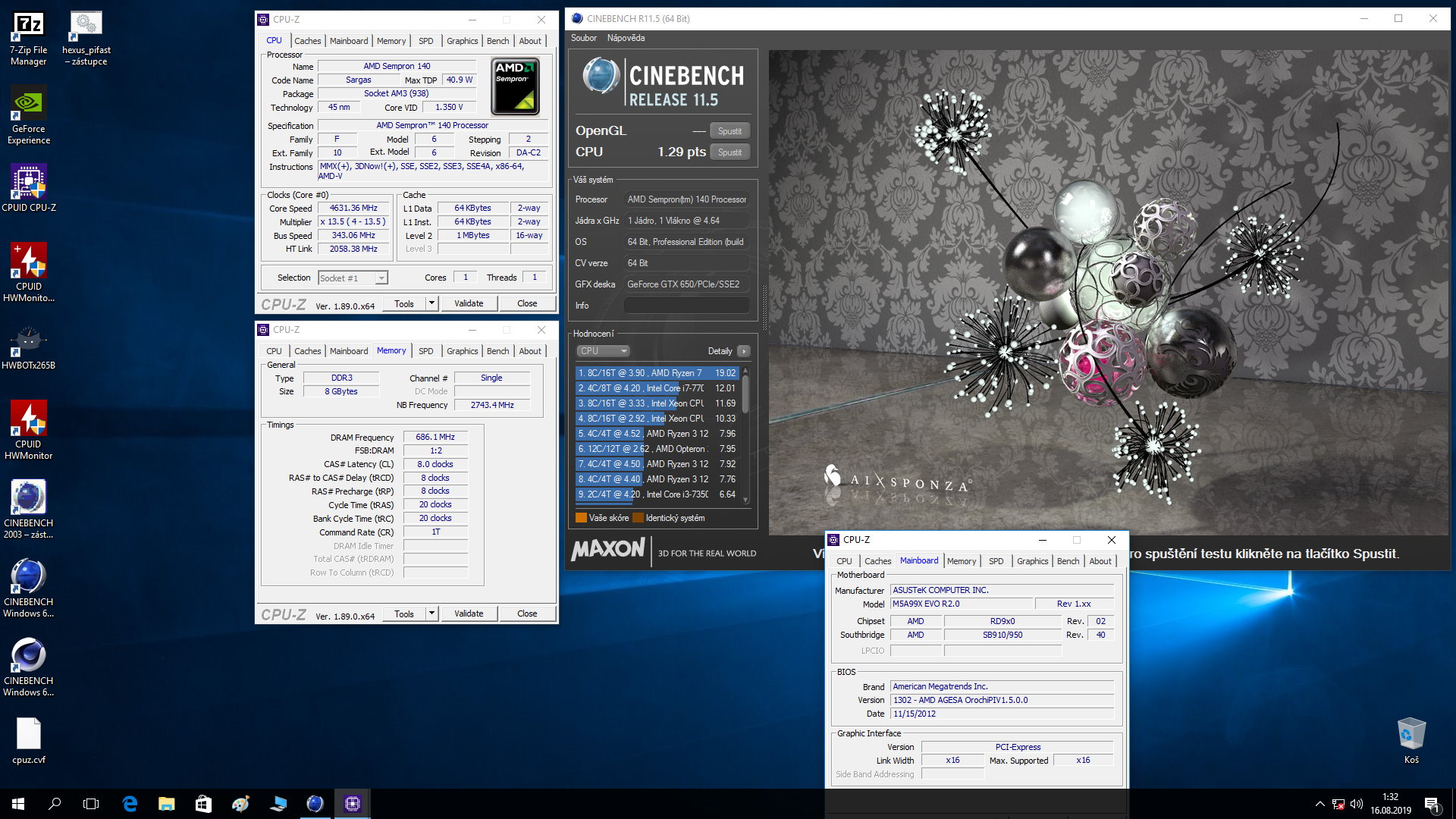1456x819 pixels.
Task: Click Vaše skóre orange color swatch
Action: tap(581, 518)
